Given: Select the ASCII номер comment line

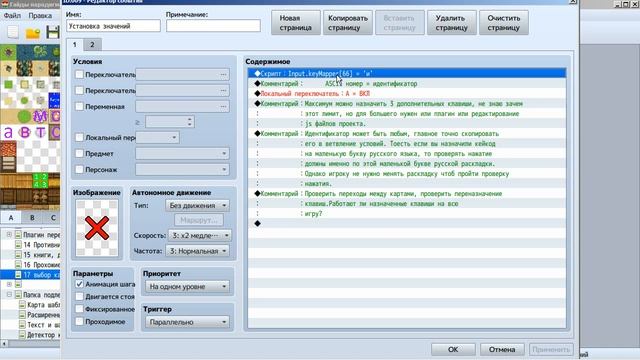Looking at the screenshot, I should pyautogui.click(x=407, y=84).
